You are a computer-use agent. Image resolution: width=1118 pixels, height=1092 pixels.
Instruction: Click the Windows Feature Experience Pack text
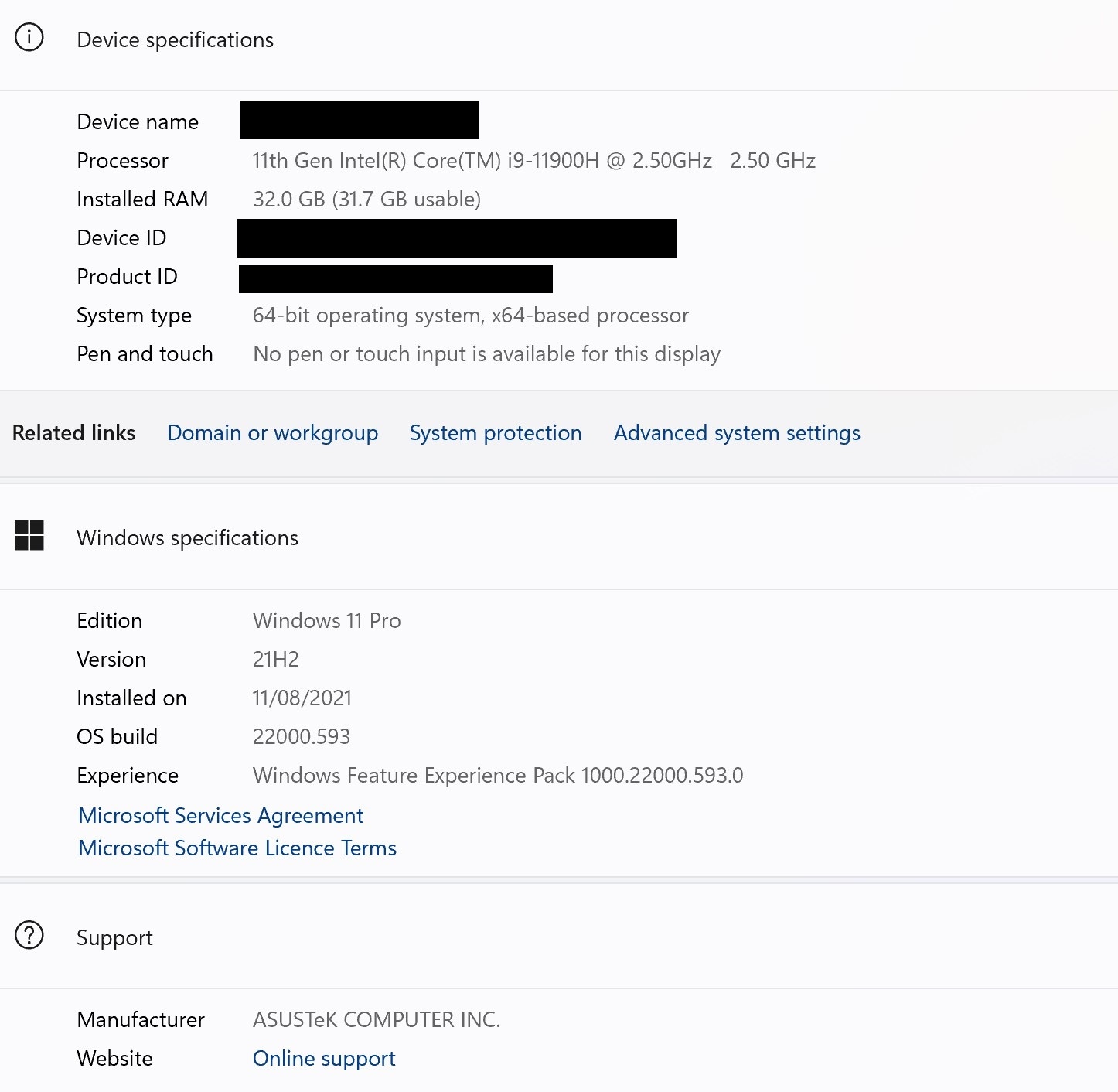pos(498,776)
